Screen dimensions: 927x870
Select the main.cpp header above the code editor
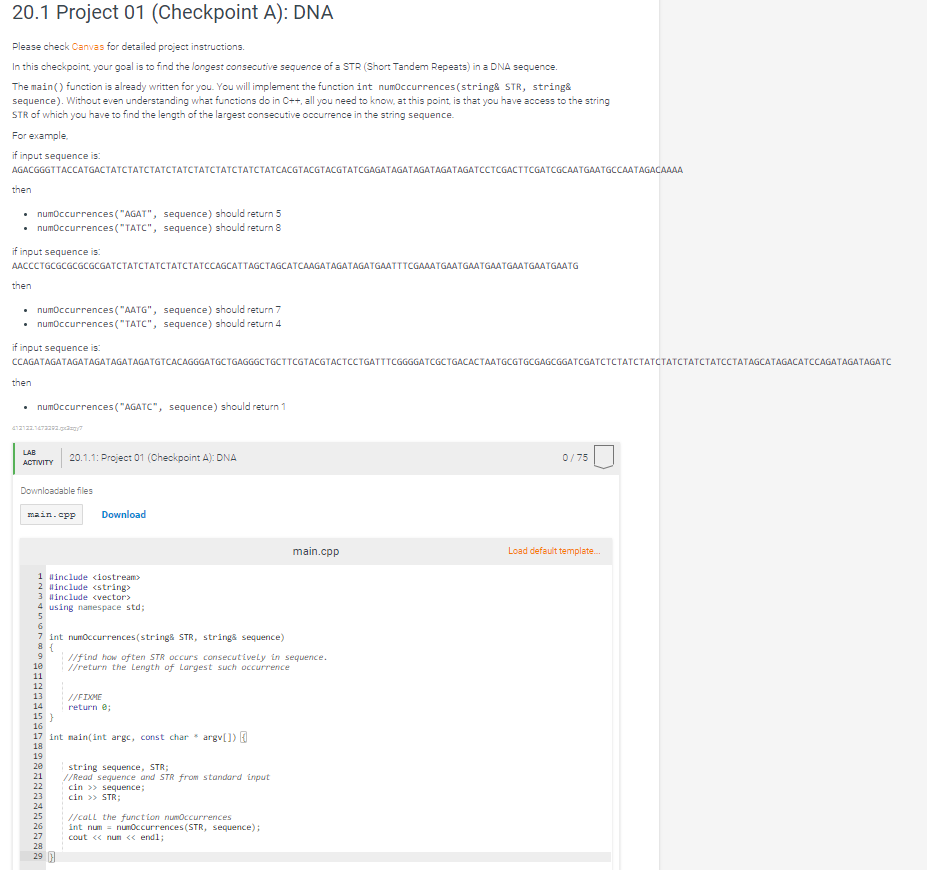pyautogui.click(x=316, y=550)
